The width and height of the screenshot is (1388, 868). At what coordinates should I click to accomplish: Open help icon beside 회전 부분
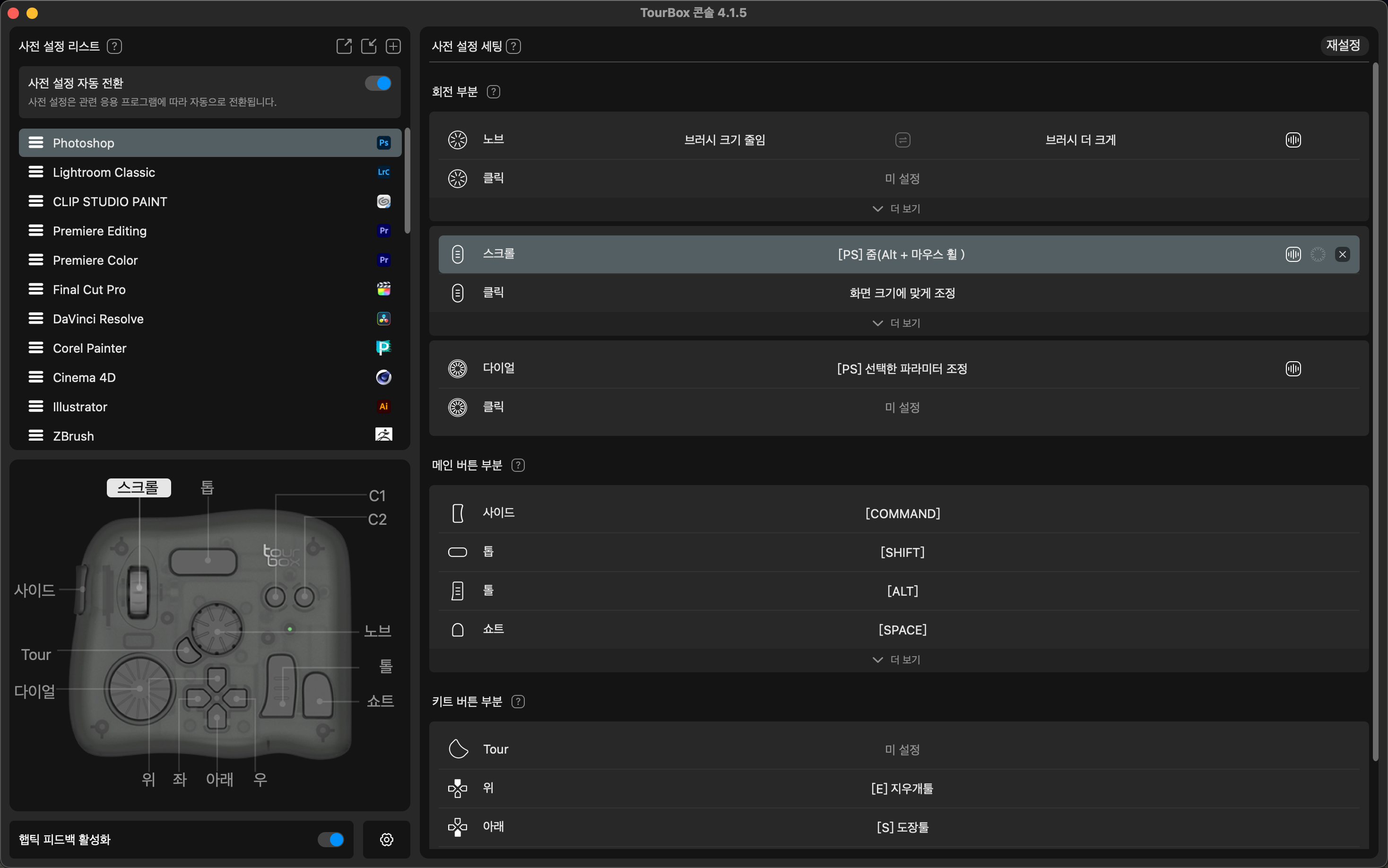point(493,92)
